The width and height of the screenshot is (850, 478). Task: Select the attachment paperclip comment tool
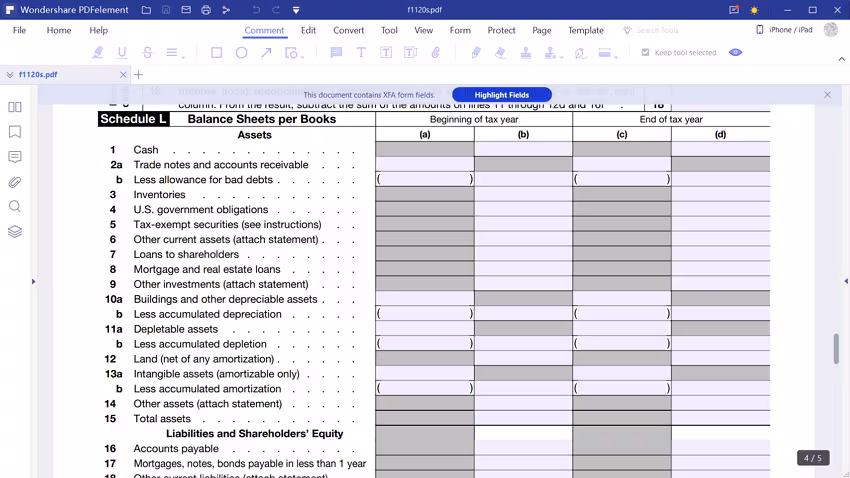436,53
